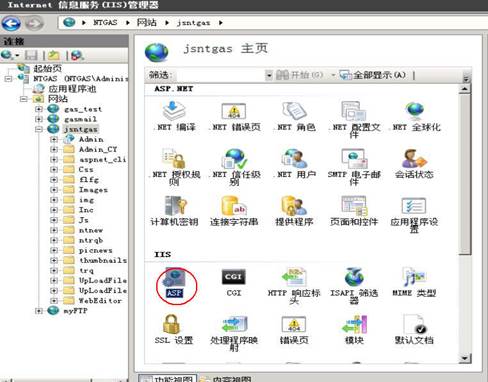This screenshot has height=382, width=488.
Task: Open 连接字符串 database icon
Action: tap(234, 206)
